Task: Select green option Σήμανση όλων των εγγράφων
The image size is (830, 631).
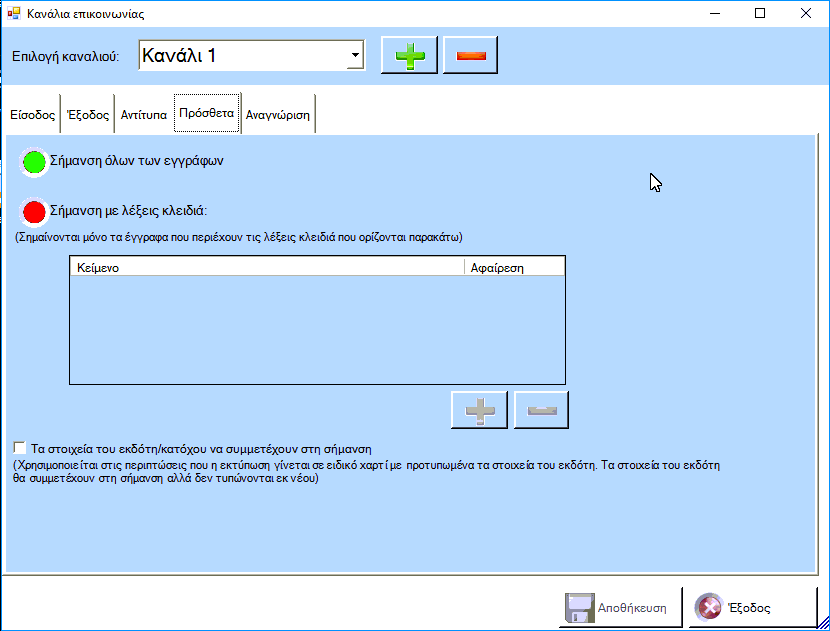Action: (x=35, y=162)
